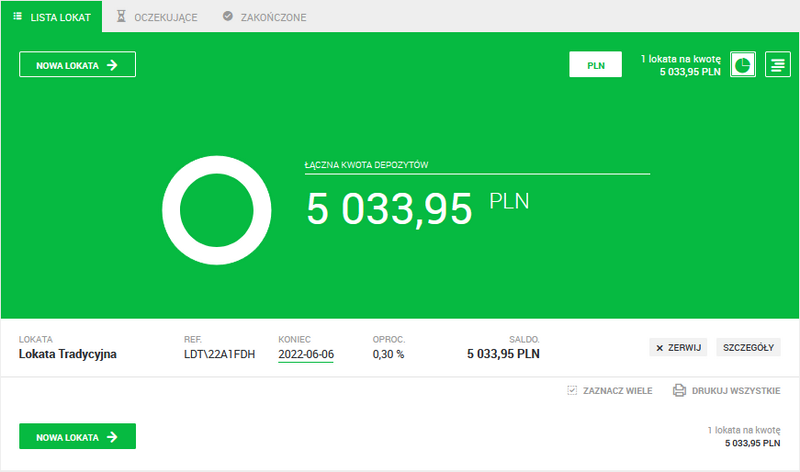Enable the Zaznacz wiele checkbox
Viewport: 800px width, 472px height.
pos(572,391)
